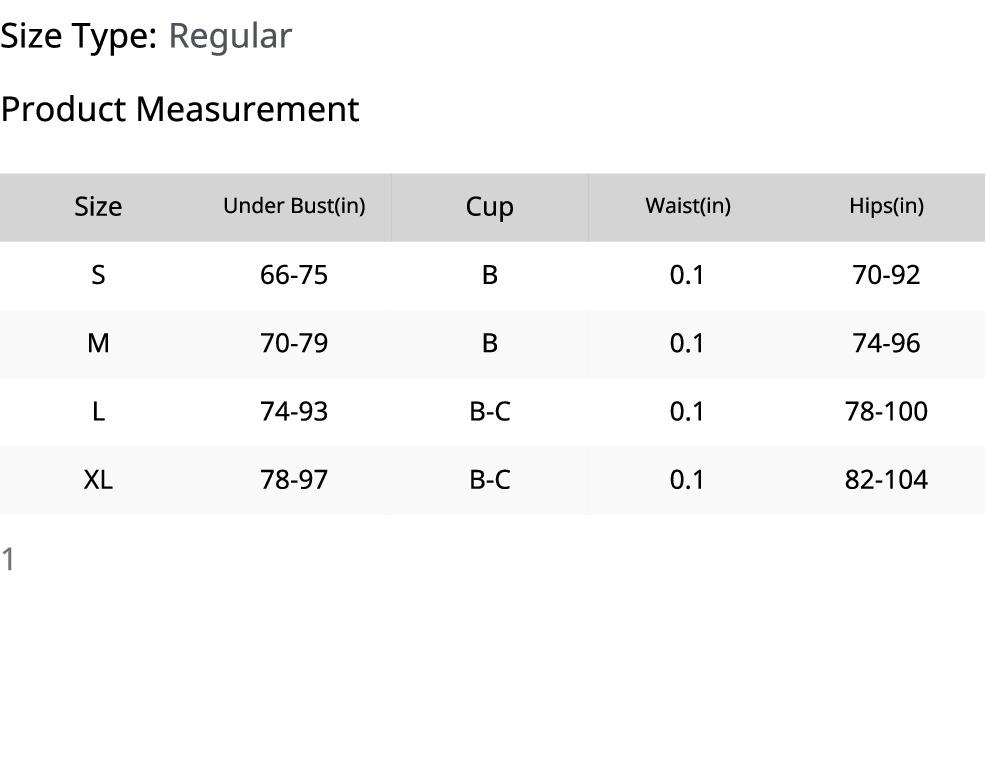Click the 70-79 under bust value
This screenshot has height=771, width=986.
(x=294, y=343)
